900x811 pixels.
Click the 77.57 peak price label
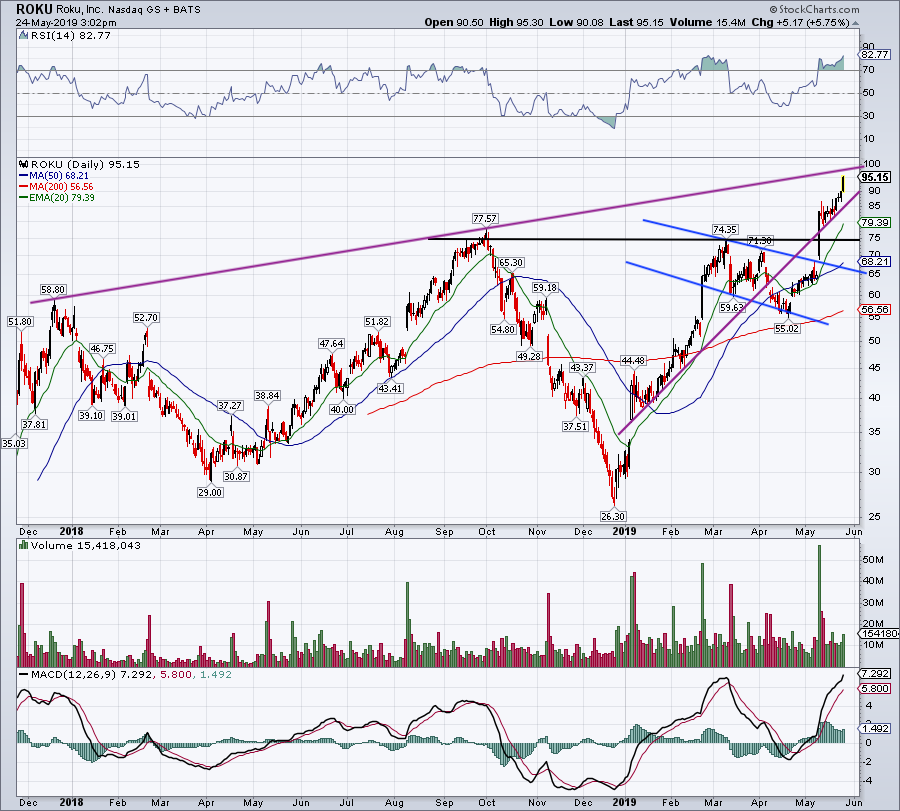pyautogui.click(x=485, y=218)
